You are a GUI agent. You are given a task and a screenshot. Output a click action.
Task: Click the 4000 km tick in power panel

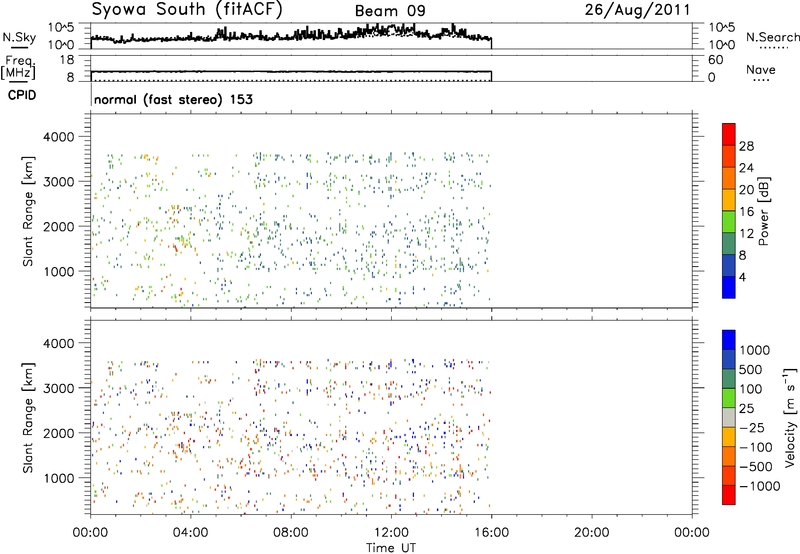pyautogui.click(x=59, y=137)
